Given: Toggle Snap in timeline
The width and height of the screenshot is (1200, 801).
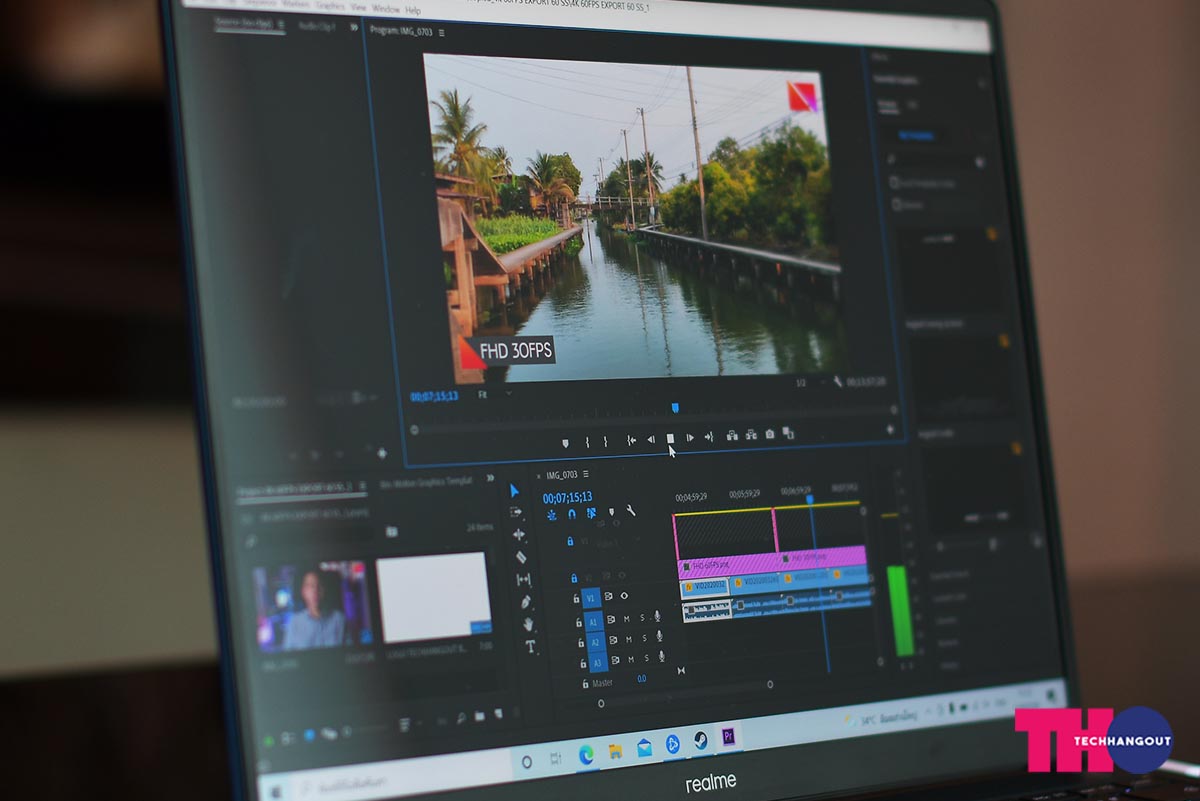Looking at the screenshot, I should [x=572, y=514].
